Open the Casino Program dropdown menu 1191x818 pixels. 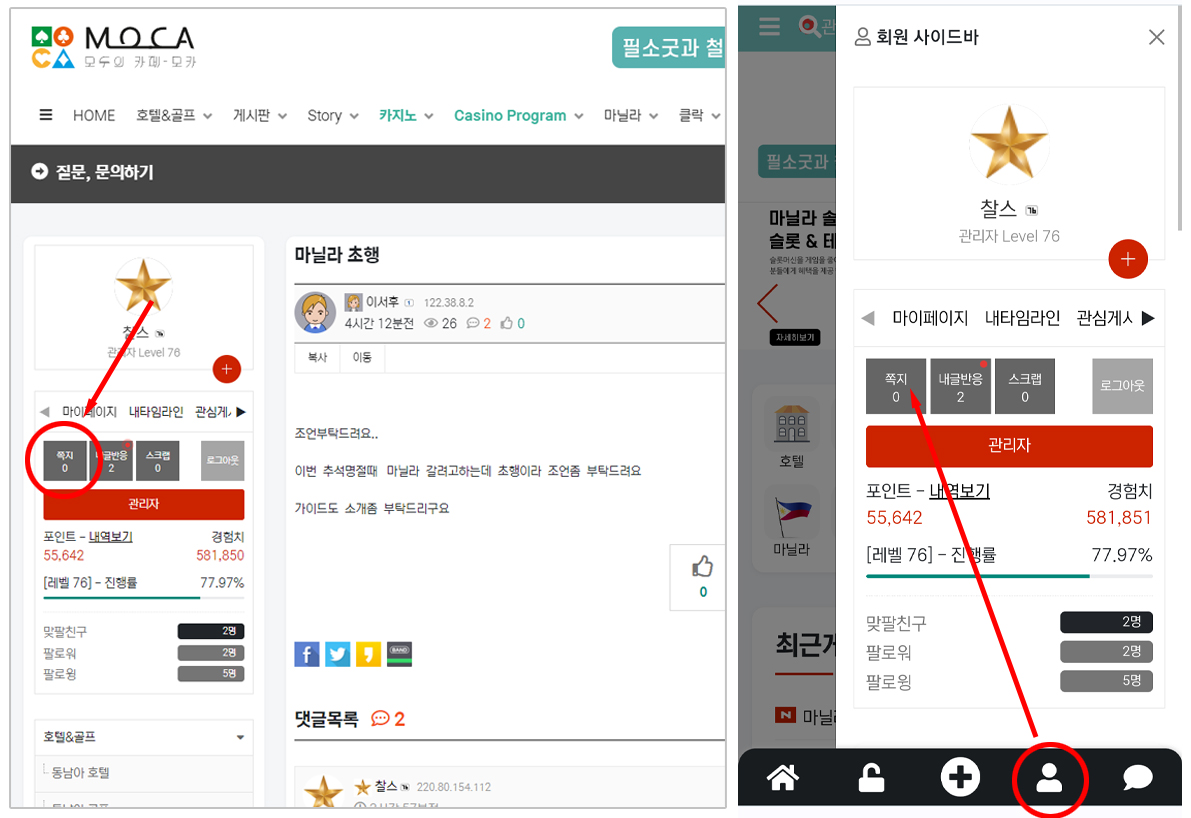pyautogui.click(x=518, y=116)
